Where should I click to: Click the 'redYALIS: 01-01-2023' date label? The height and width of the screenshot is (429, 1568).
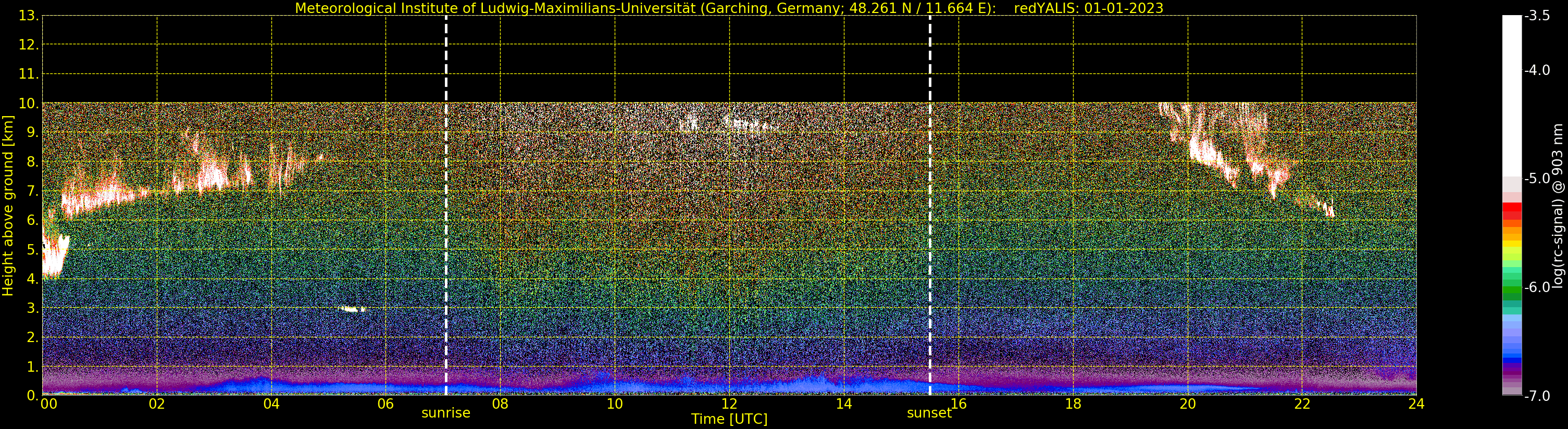(1088, 8)
